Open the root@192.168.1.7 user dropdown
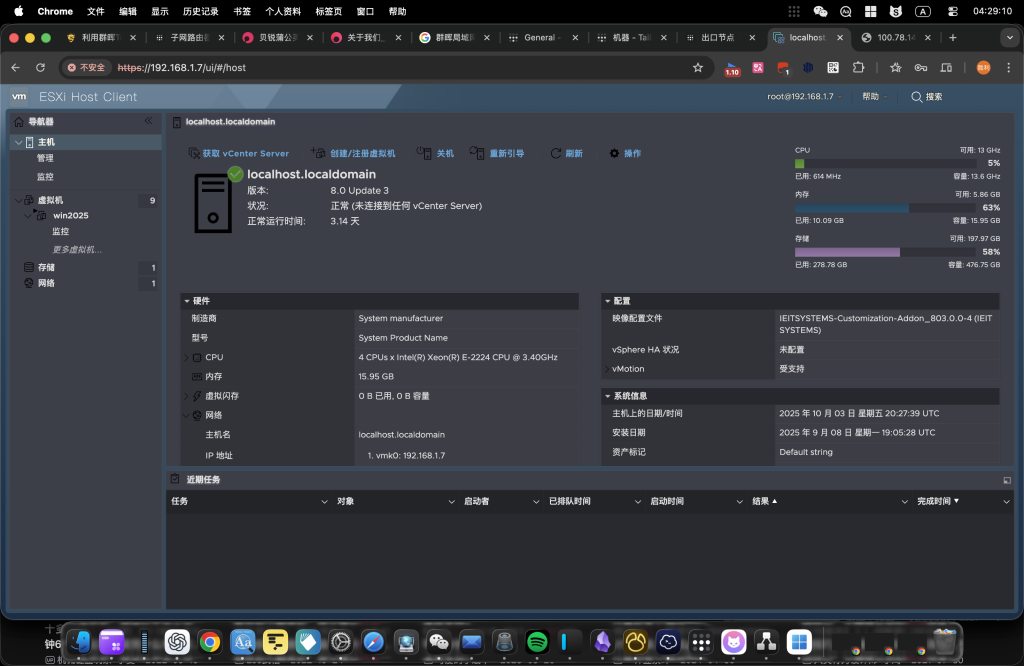This screenshot has height=666, width=1024. [805, 97]
